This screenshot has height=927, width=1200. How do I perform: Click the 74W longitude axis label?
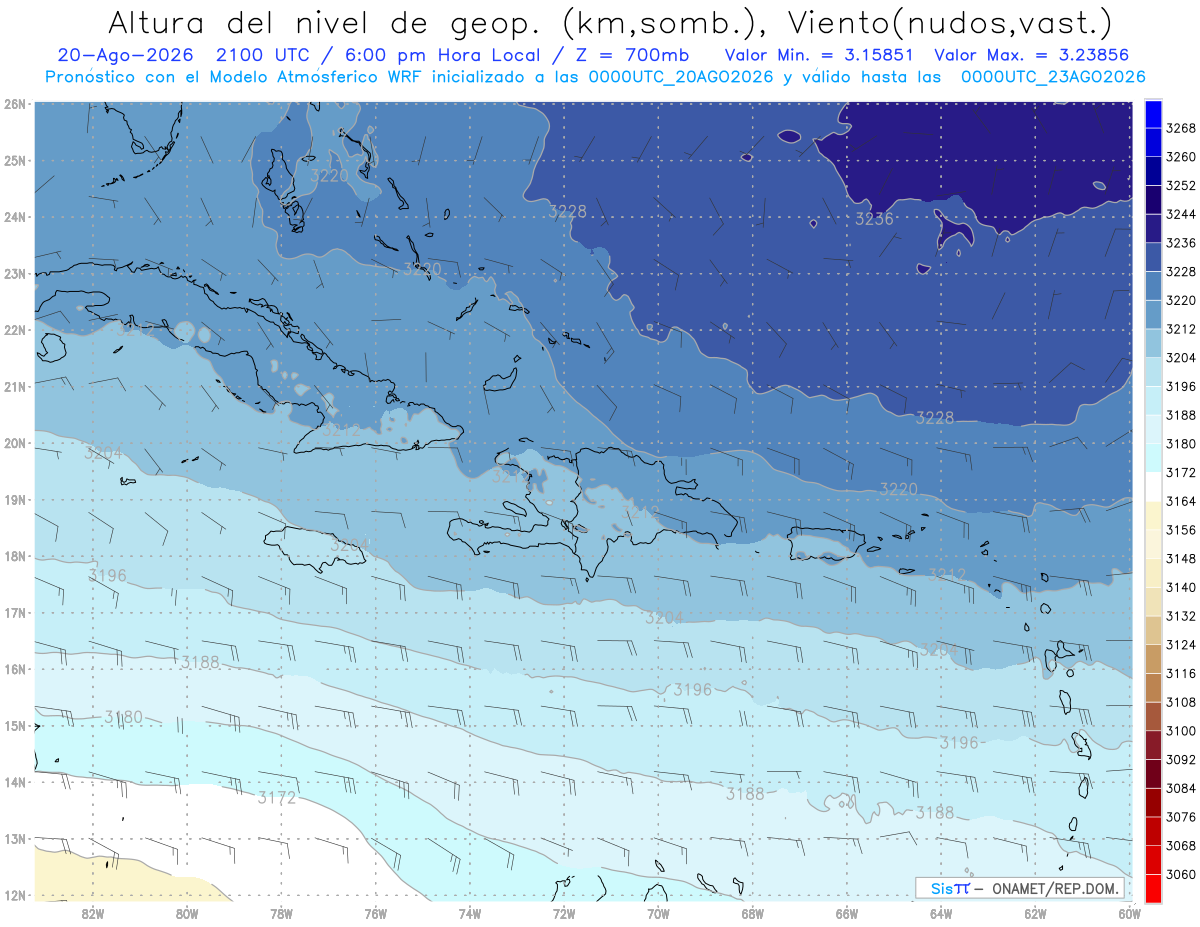[x=470, y=912]
